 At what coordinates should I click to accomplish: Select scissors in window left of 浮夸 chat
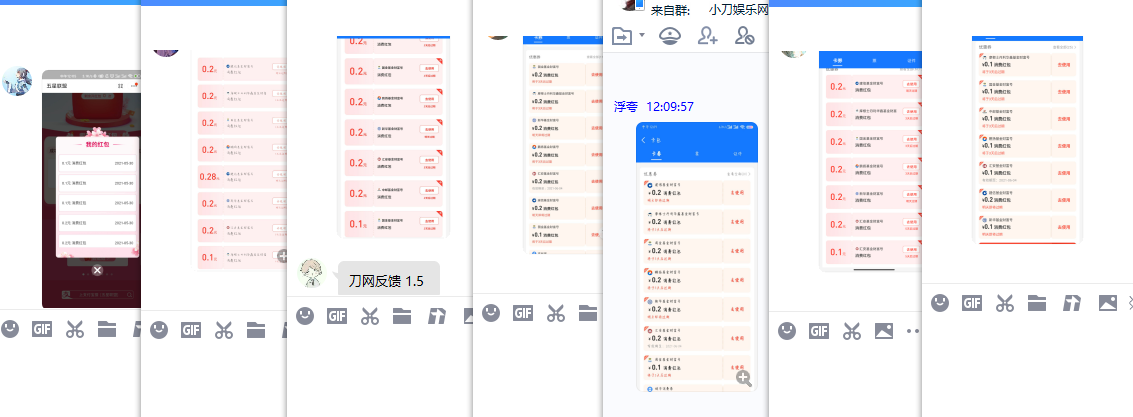coord(555,312)
